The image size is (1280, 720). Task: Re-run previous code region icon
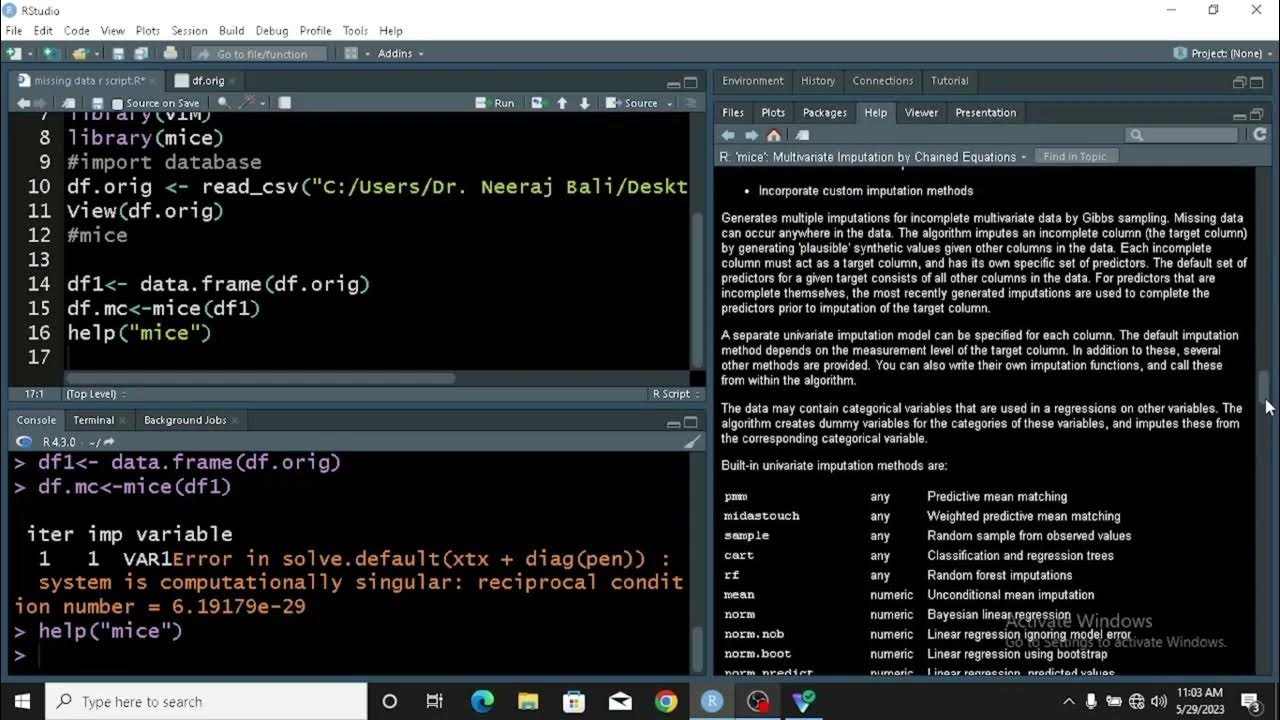(x=539, y=103)
